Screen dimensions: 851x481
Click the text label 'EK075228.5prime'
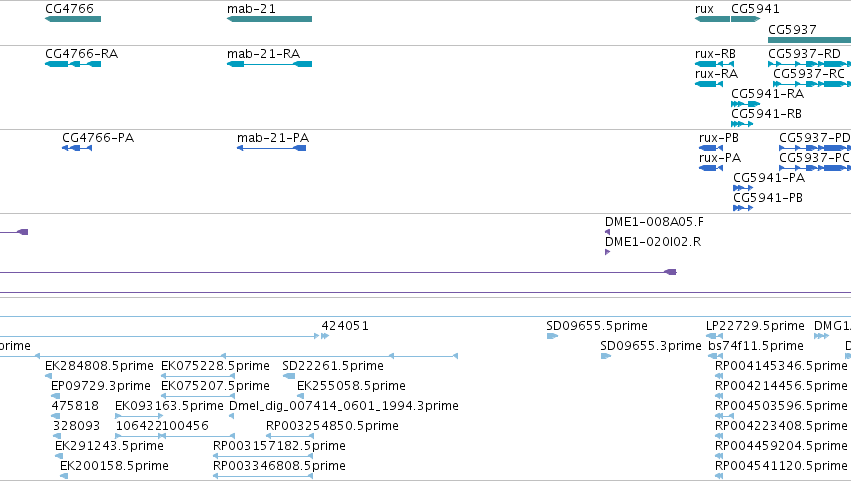coord(215,366)
